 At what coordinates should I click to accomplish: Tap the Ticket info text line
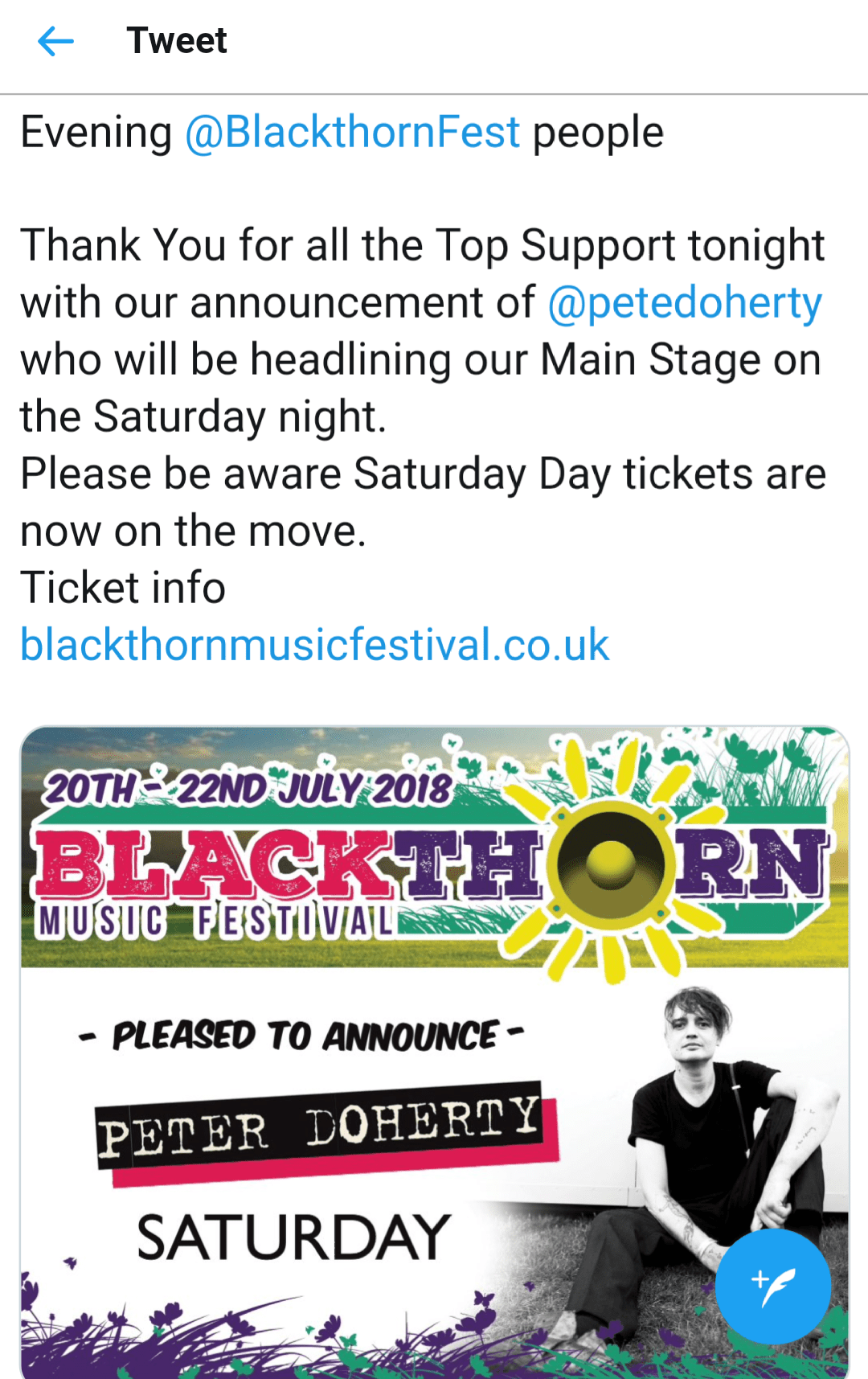[123, 588]
